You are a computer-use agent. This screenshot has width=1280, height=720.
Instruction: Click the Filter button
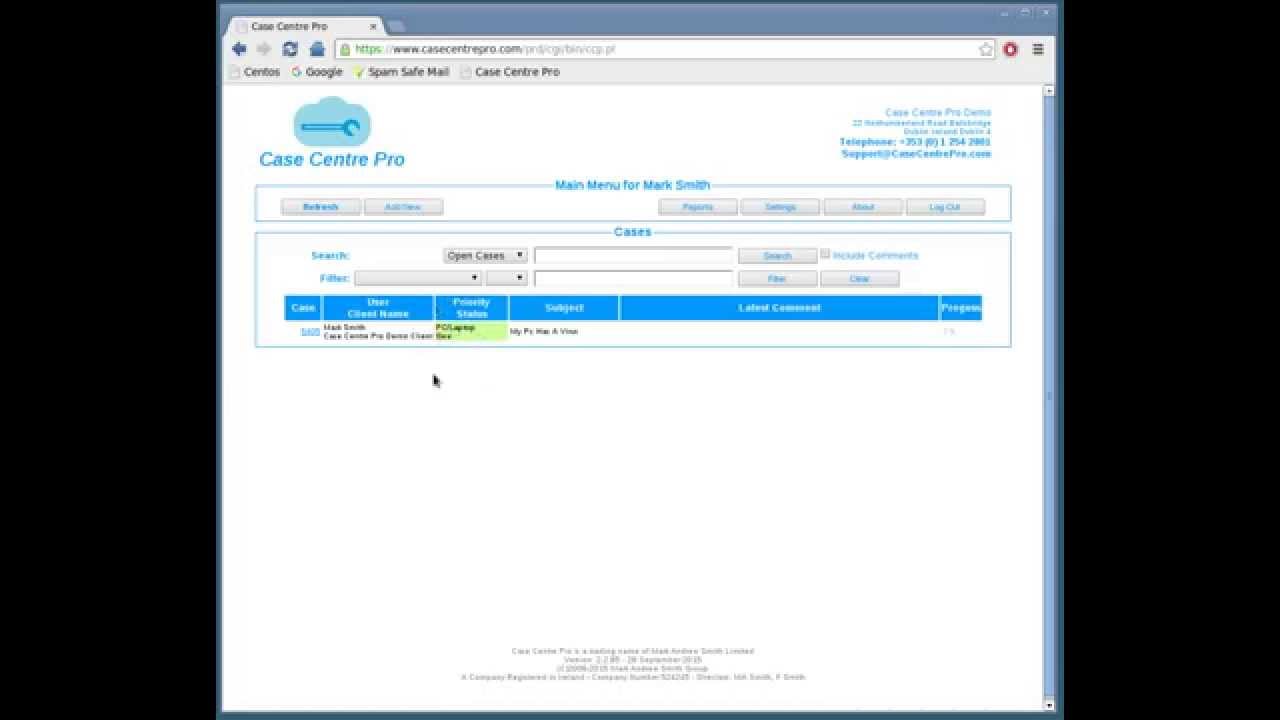(777, 279)
